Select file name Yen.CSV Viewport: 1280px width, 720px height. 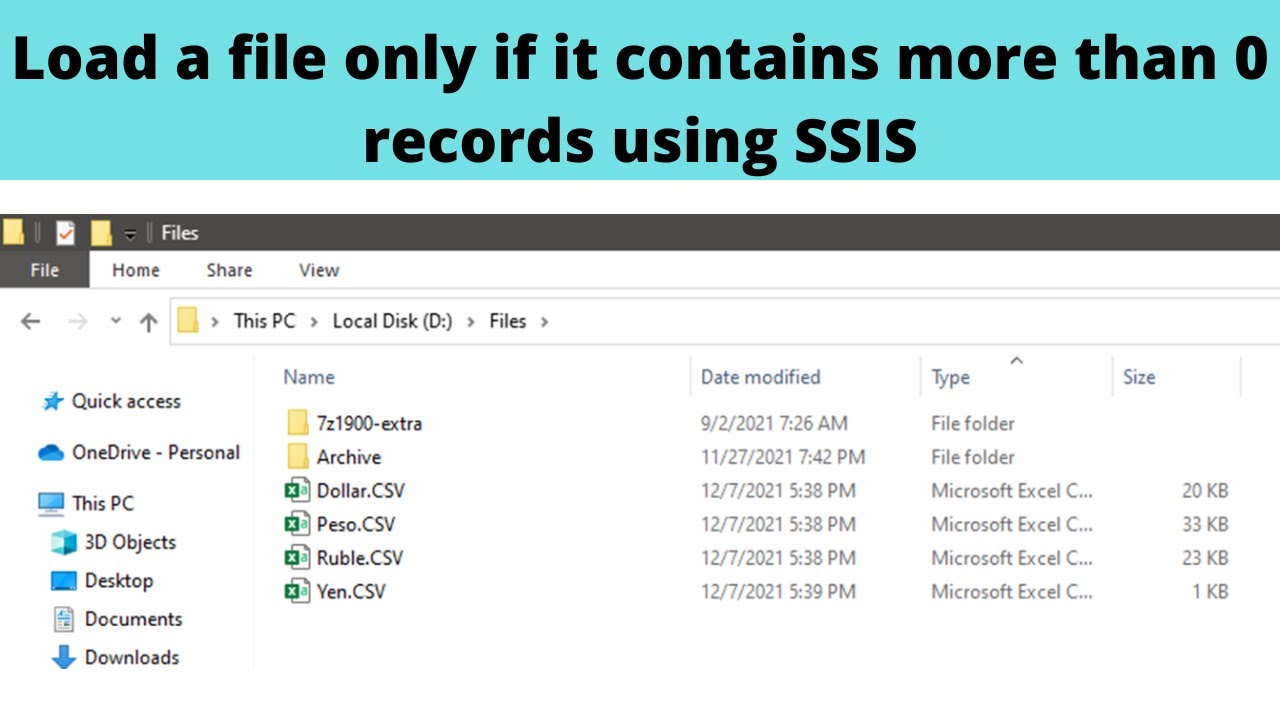350,591
